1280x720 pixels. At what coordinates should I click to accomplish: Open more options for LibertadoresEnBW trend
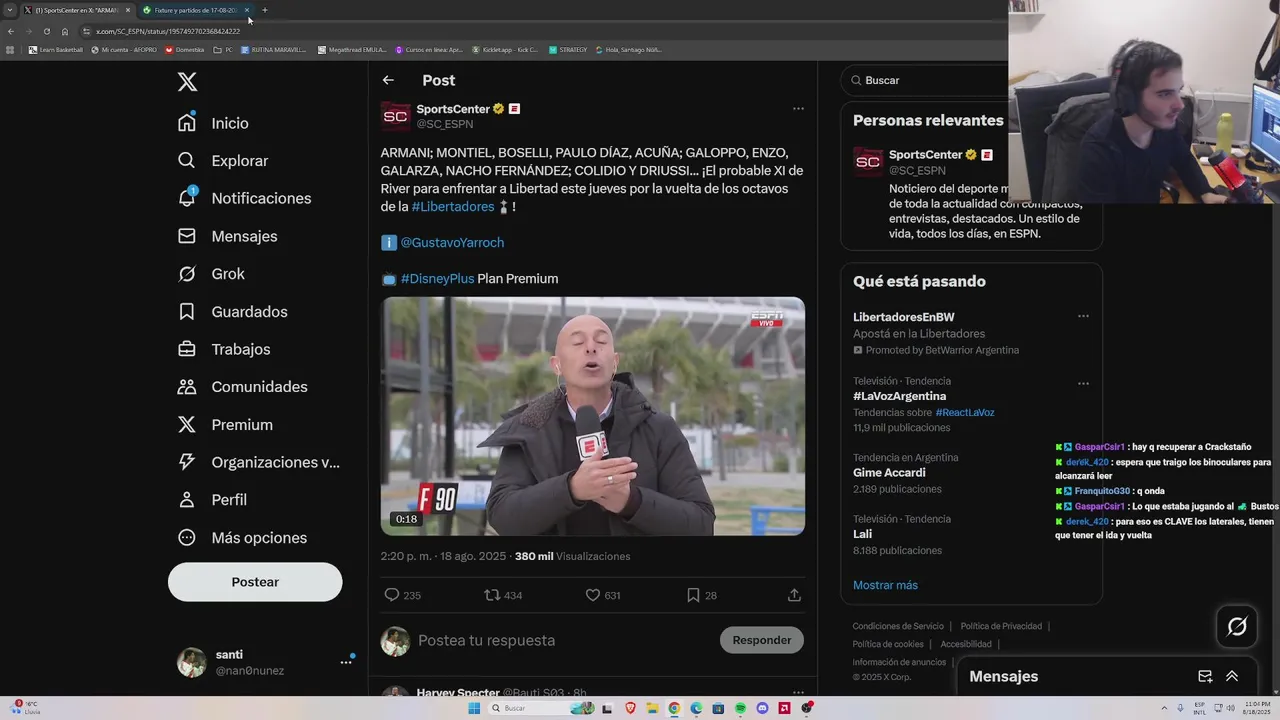1083,316
